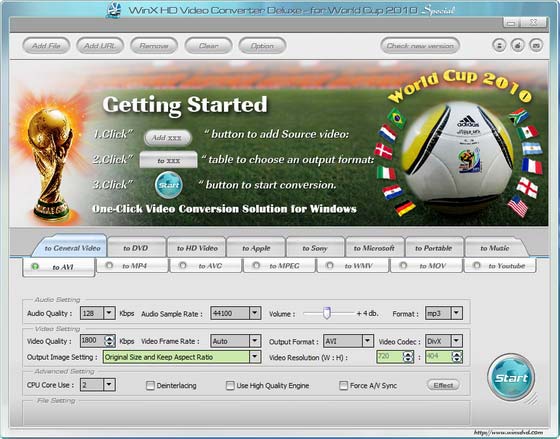Click the File Setting empty field area

coord(246,413)
